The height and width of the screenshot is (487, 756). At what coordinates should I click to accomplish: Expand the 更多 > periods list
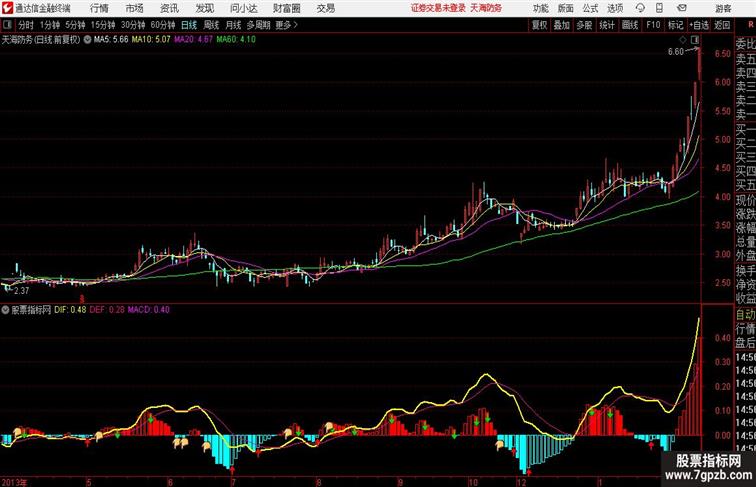click(x=287, y=25)
